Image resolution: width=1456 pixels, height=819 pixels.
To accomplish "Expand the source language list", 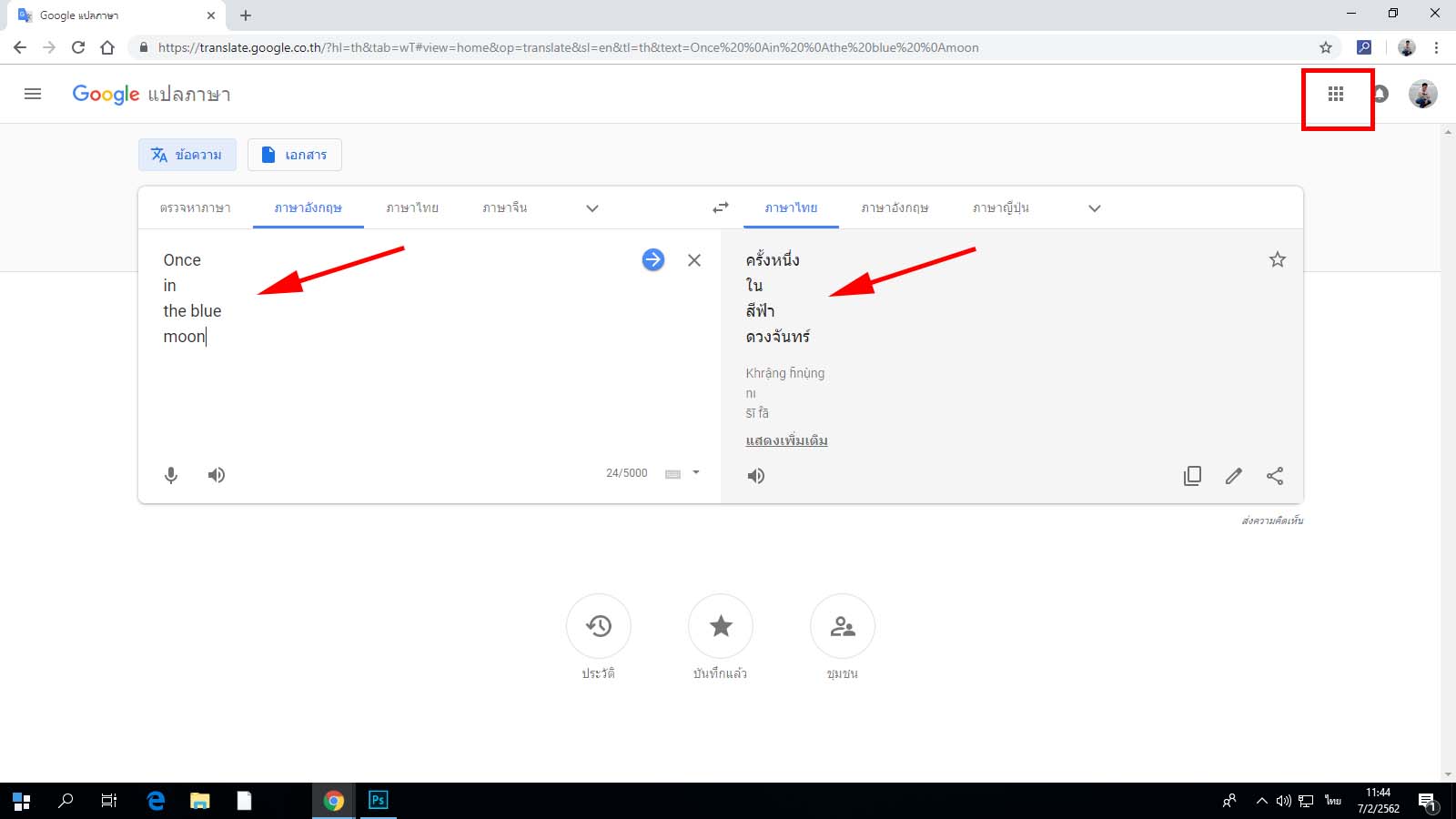I will point(592,208).
